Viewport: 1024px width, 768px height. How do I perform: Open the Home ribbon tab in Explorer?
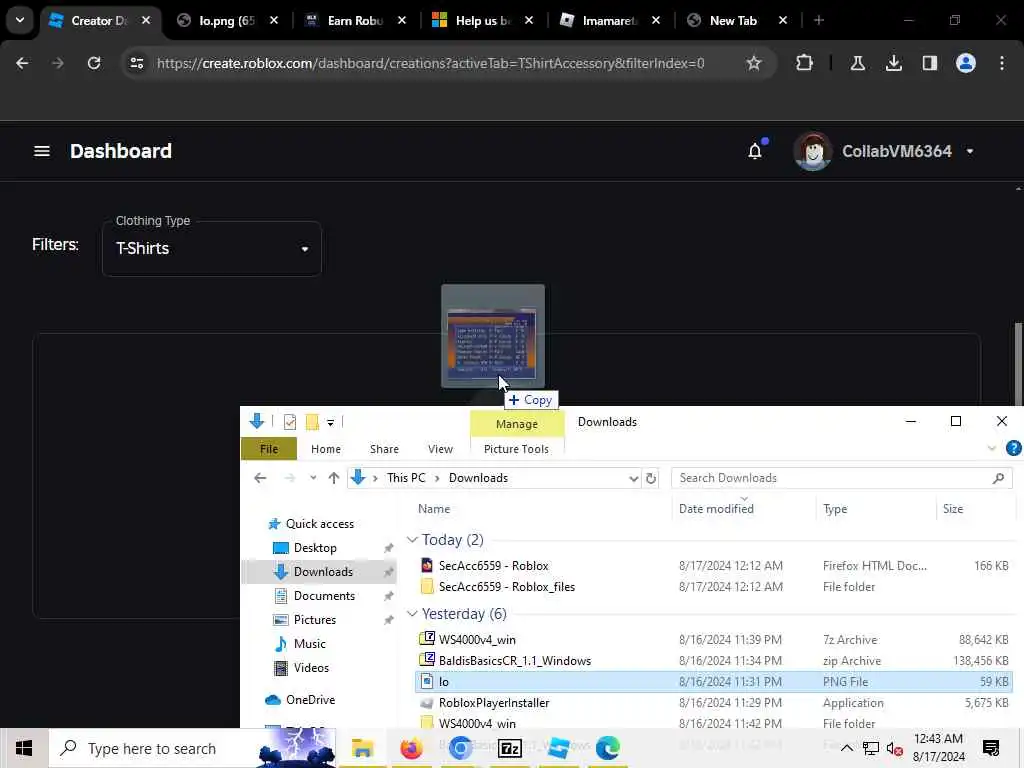tap(325, 449)
